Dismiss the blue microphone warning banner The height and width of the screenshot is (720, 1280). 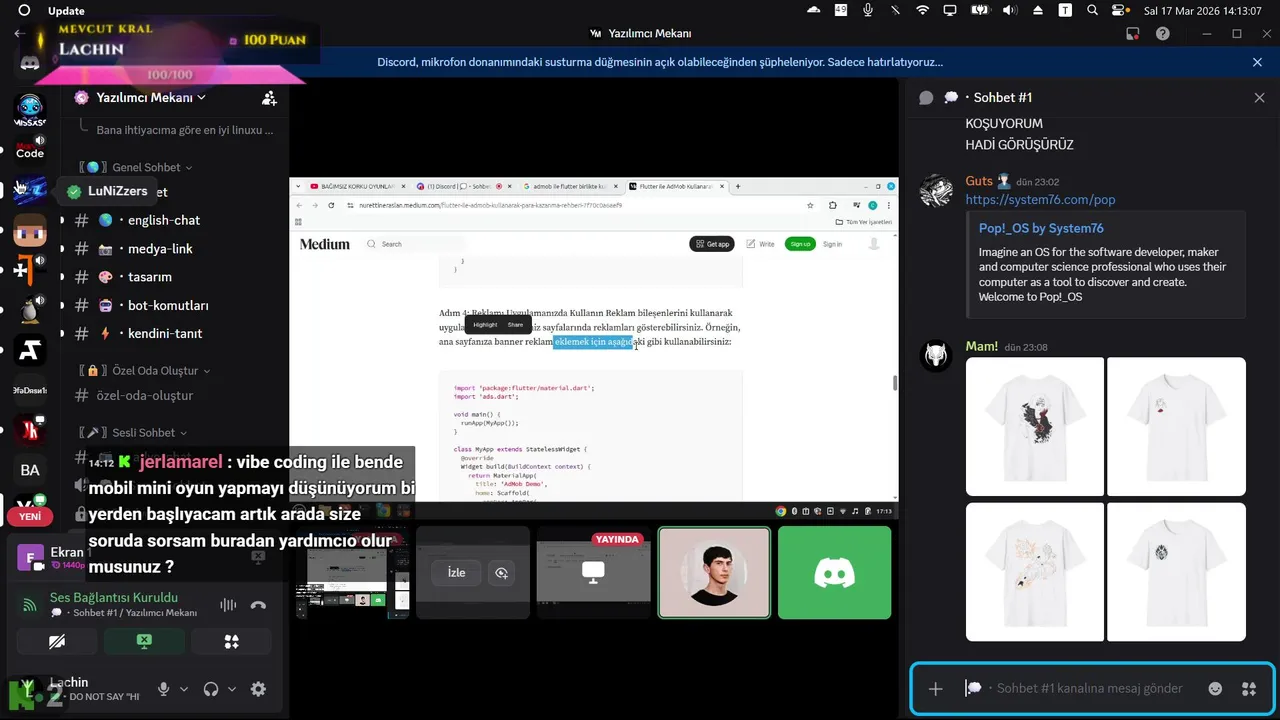click(x=1257, y=62)
